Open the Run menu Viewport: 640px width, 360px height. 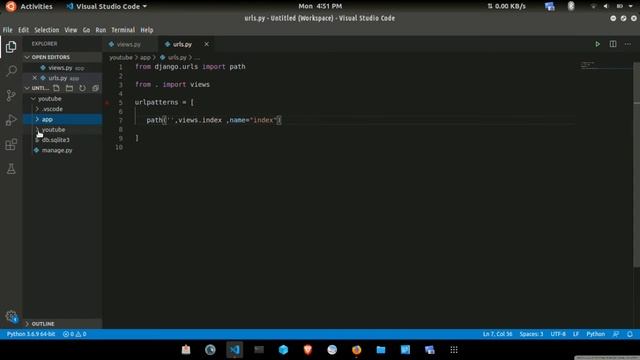[x=100, y=30]
